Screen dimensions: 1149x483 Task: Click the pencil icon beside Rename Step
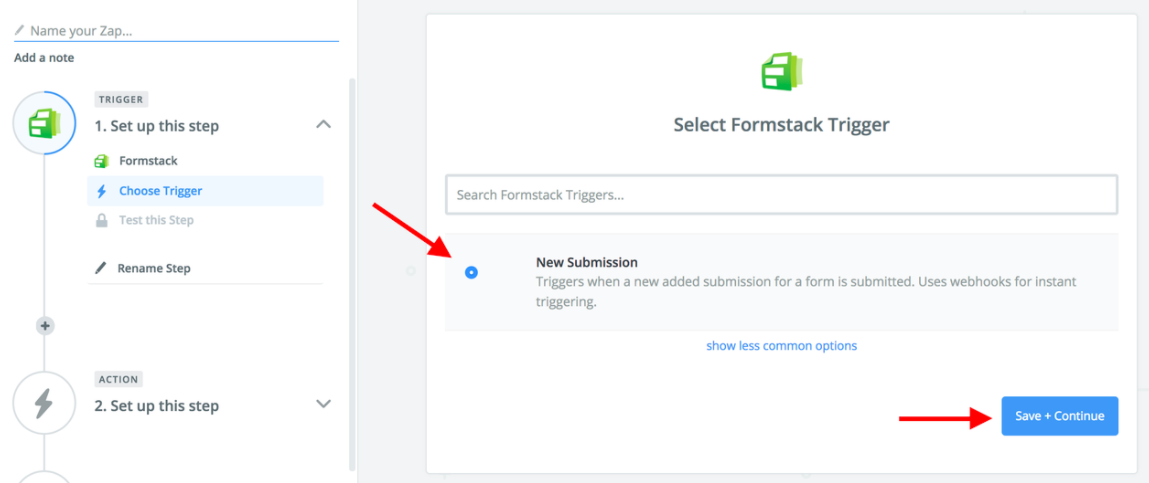tap(100, 268)
